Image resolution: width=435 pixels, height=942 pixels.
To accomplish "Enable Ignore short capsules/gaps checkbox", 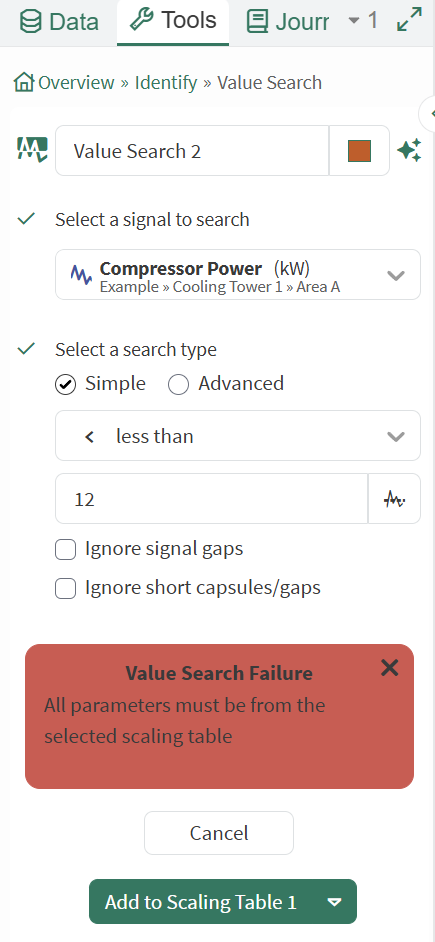I will [x=65, y=588].
